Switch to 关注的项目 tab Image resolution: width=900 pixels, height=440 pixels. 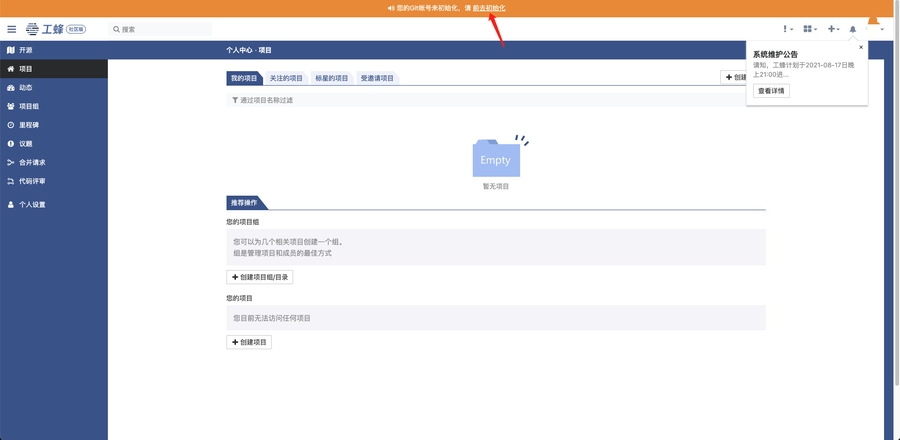pos(286,78)
